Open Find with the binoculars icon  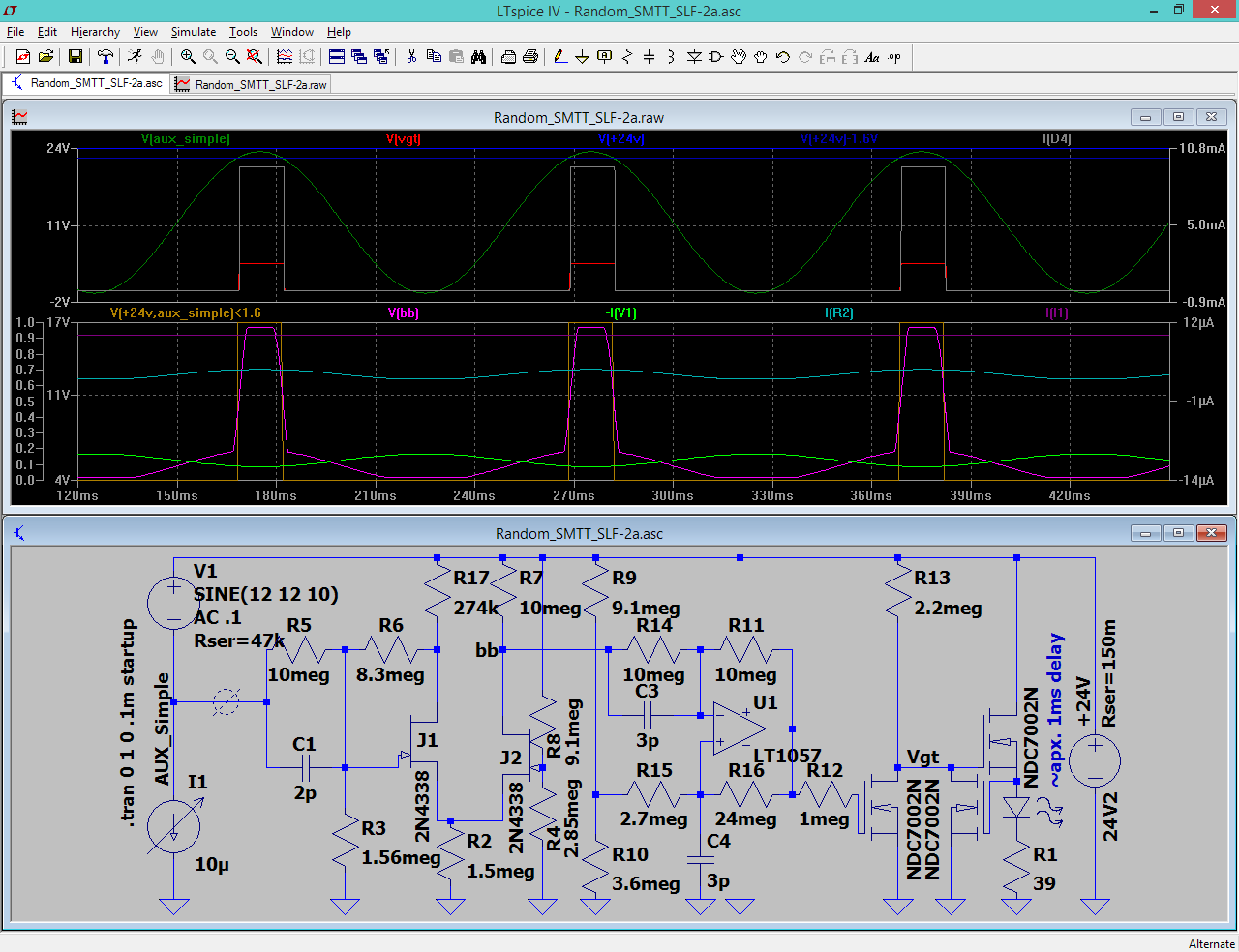click(478, 57)
